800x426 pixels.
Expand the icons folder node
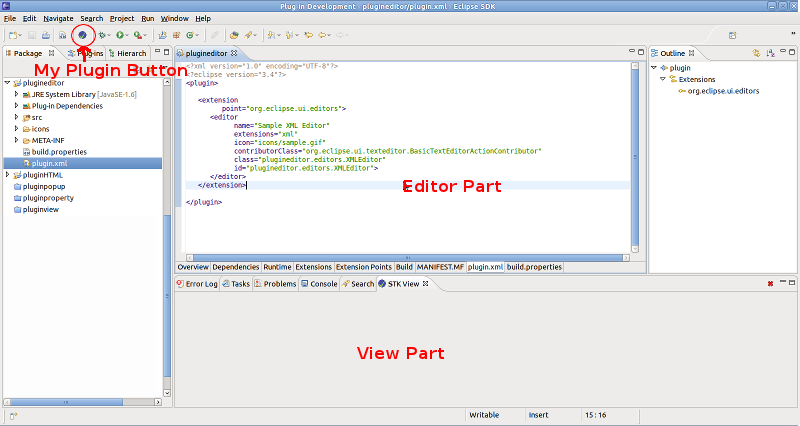16,129
